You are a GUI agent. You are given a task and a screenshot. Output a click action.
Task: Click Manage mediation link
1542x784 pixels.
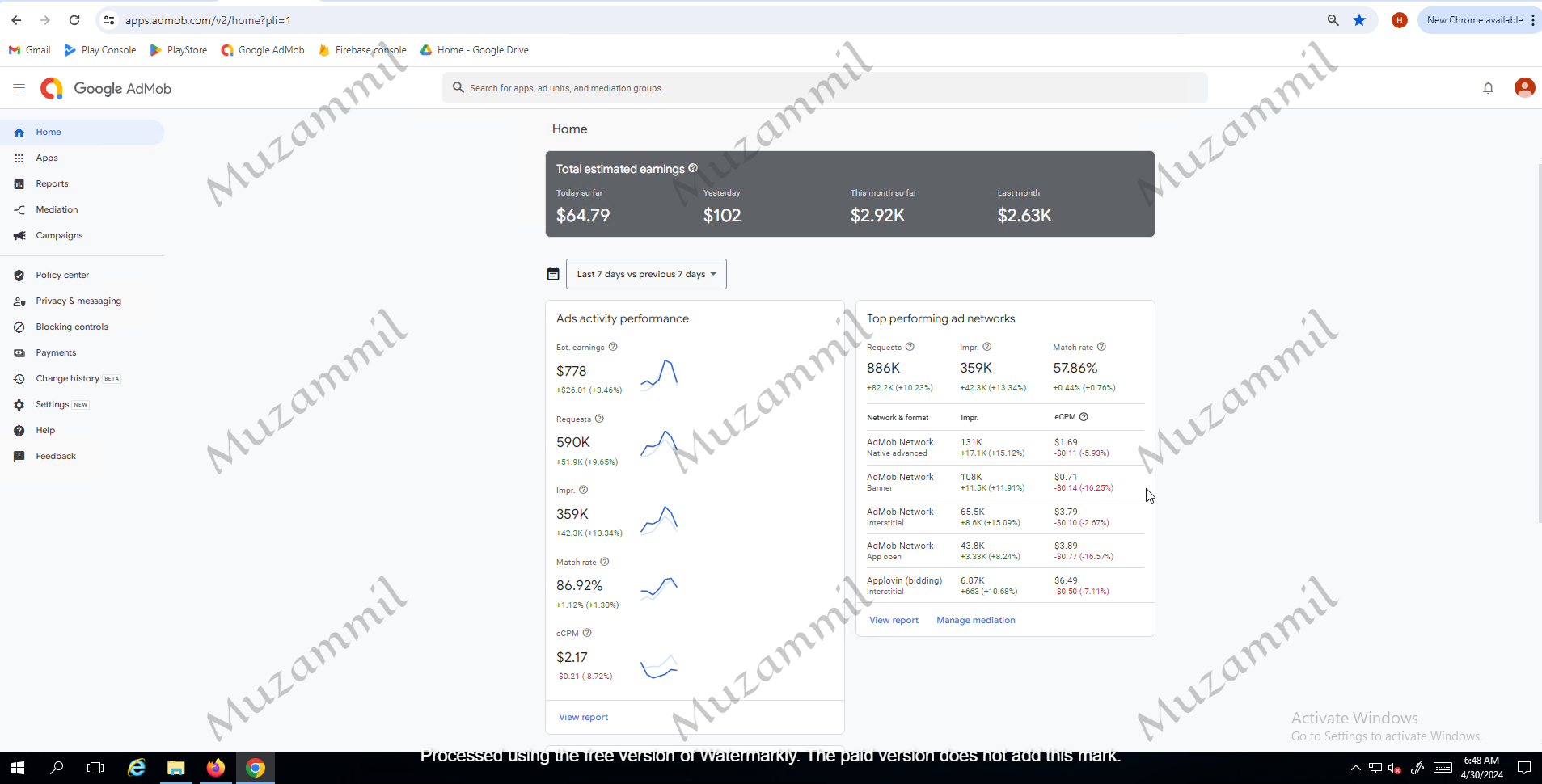pyautogui.click(x=975, y=620)
